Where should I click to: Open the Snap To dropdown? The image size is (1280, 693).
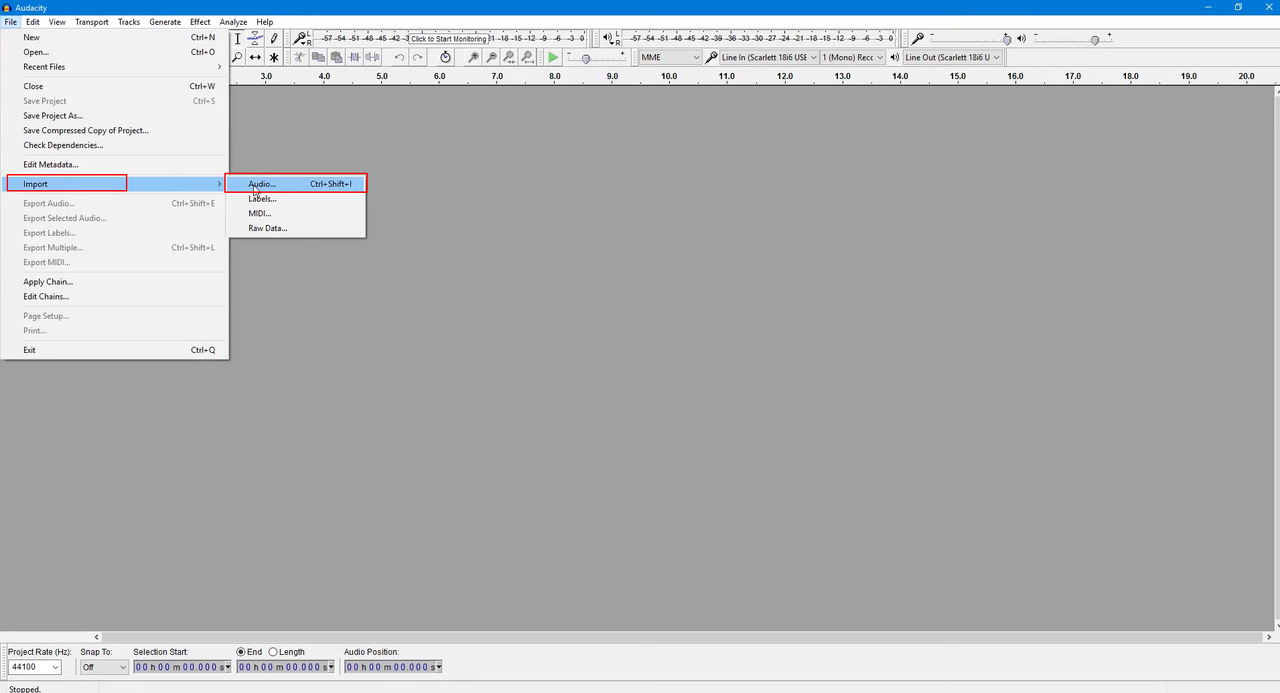(x=104, y=667)
